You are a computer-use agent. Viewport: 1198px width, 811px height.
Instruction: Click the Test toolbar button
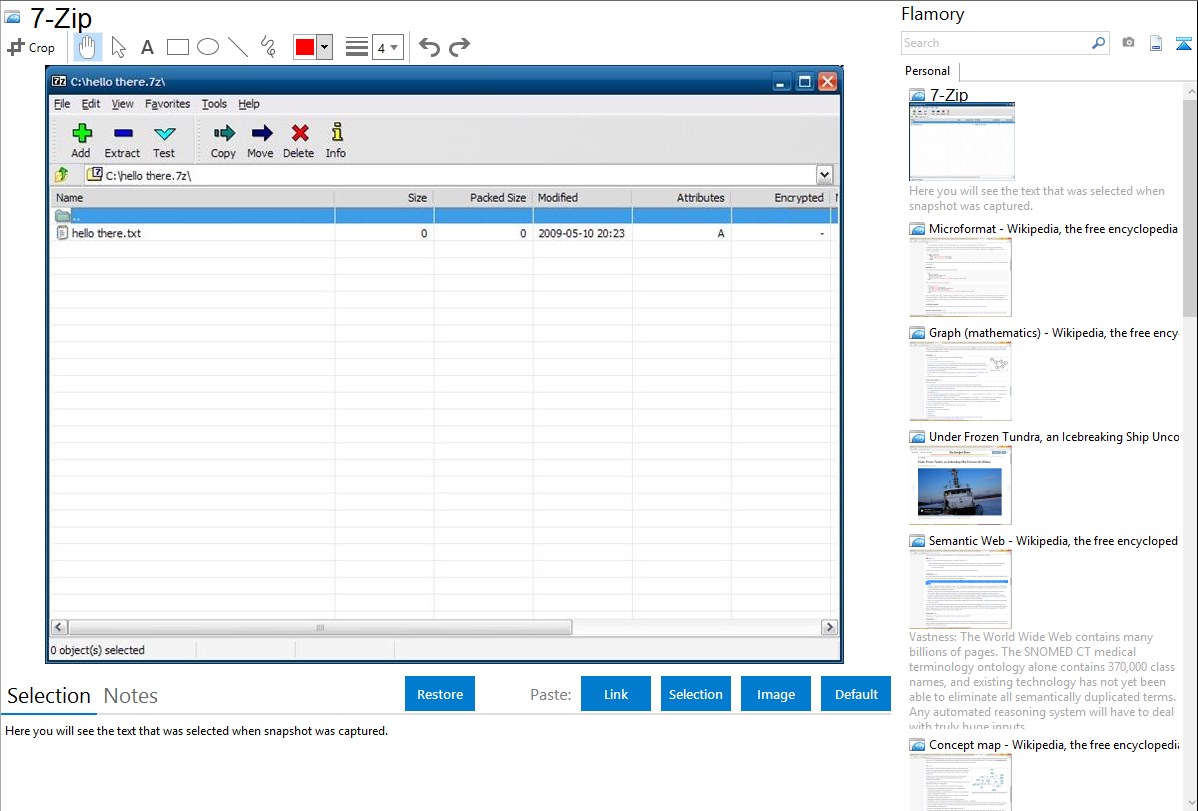(x=164, y=141)
